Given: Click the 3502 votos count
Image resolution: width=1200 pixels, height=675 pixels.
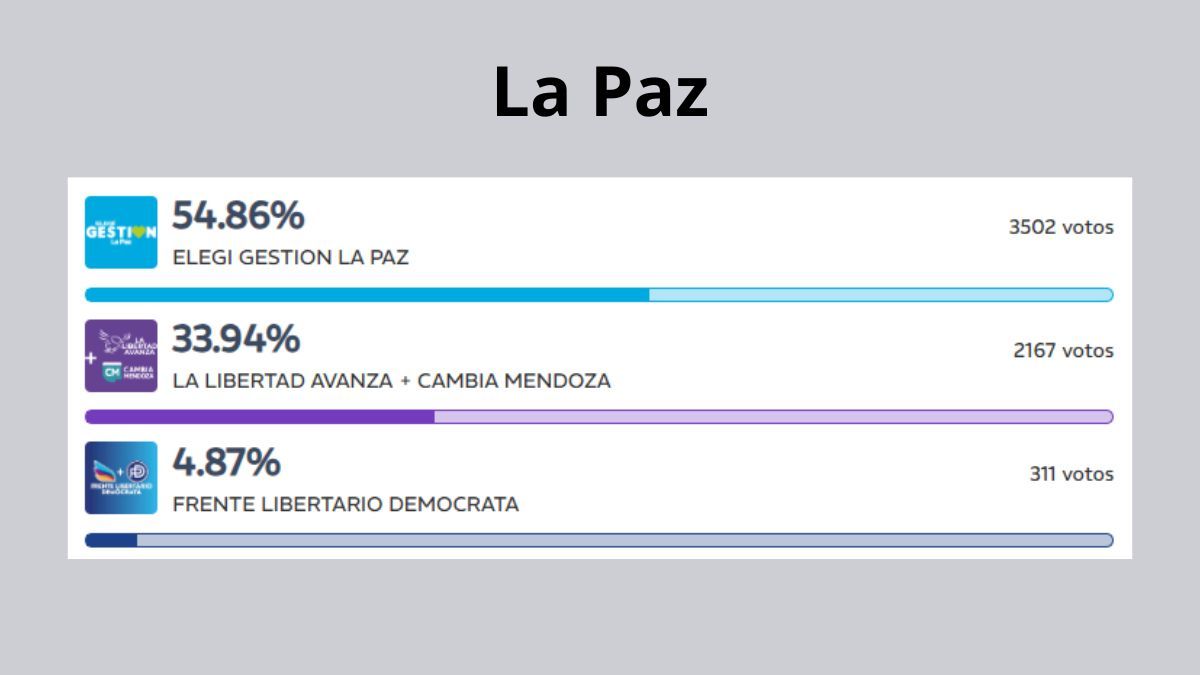Looking at the screenshot, I should pos(1062,227).
